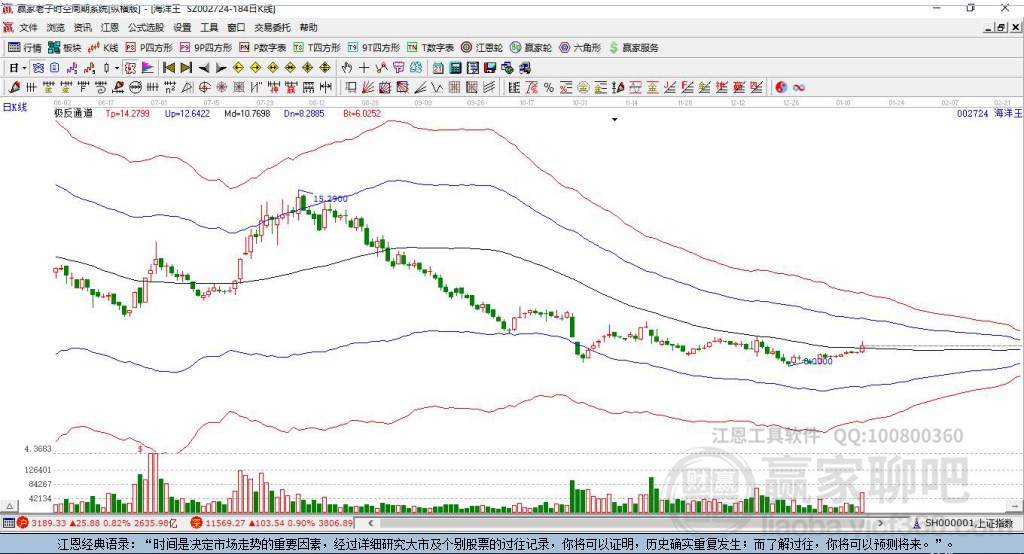The image size is (1024, 554).
Task: Click the right-edge panel collapse handle
Action: point(1014,506)
